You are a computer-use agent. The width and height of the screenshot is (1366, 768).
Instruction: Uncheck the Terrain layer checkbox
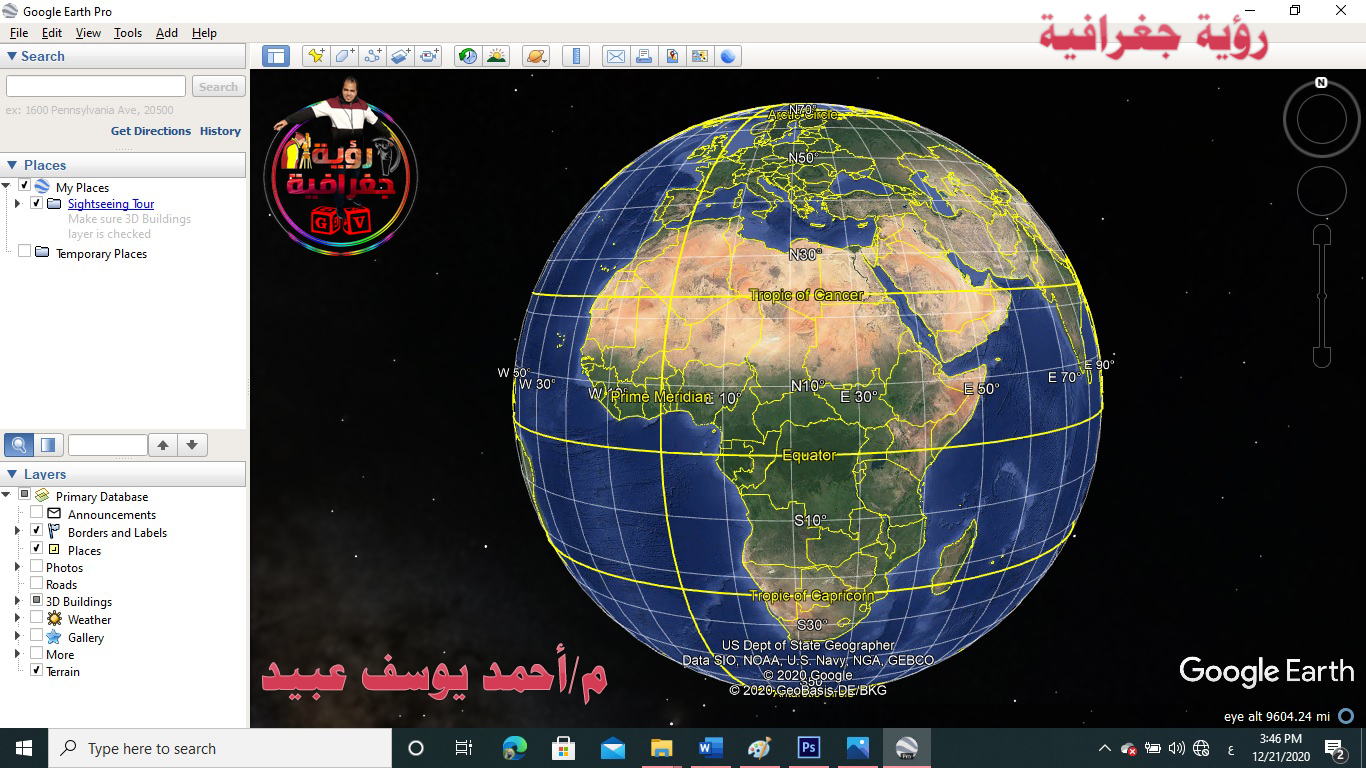pos(37,671)
